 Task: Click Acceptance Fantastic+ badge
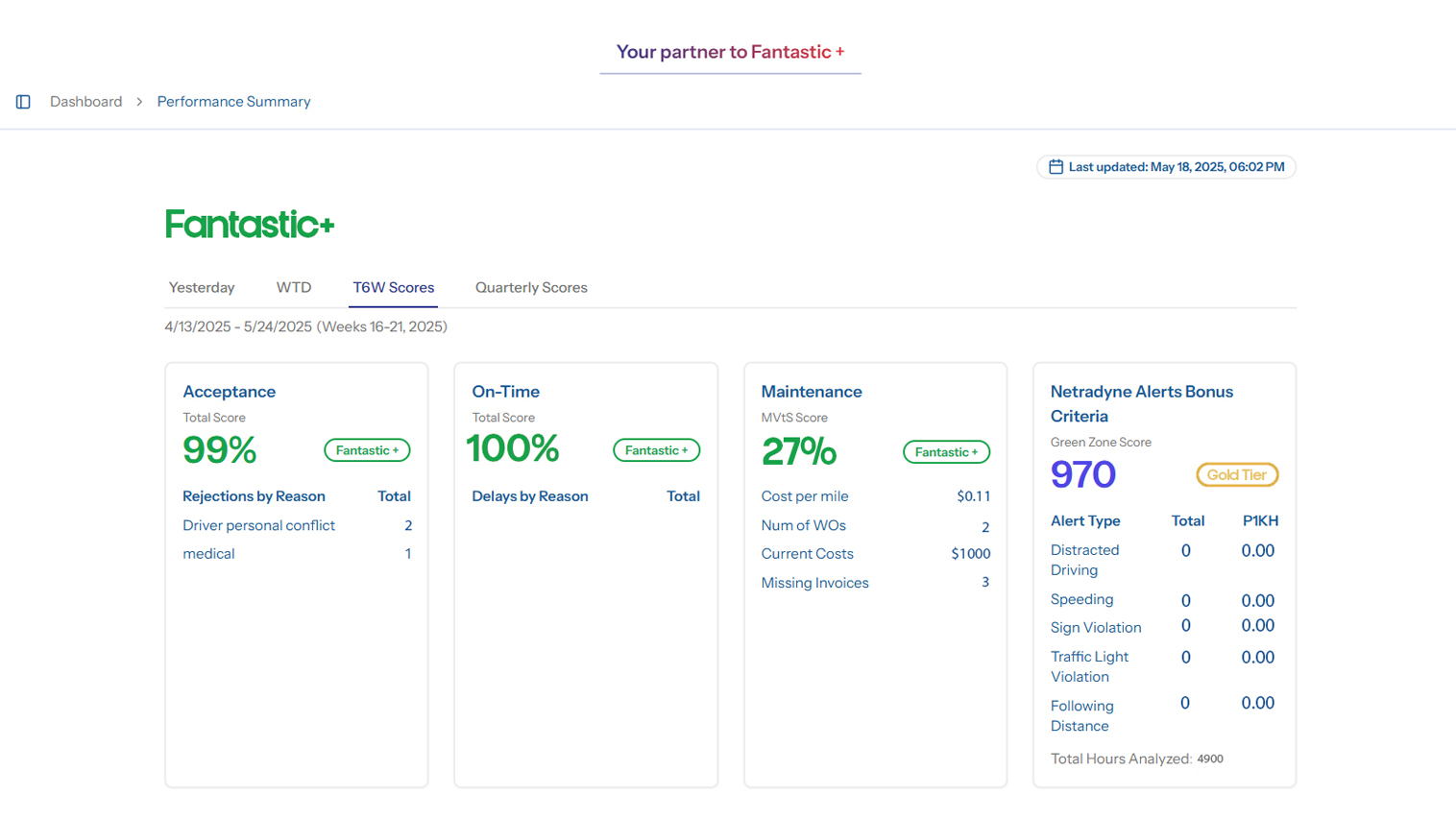tap(367, 450)
